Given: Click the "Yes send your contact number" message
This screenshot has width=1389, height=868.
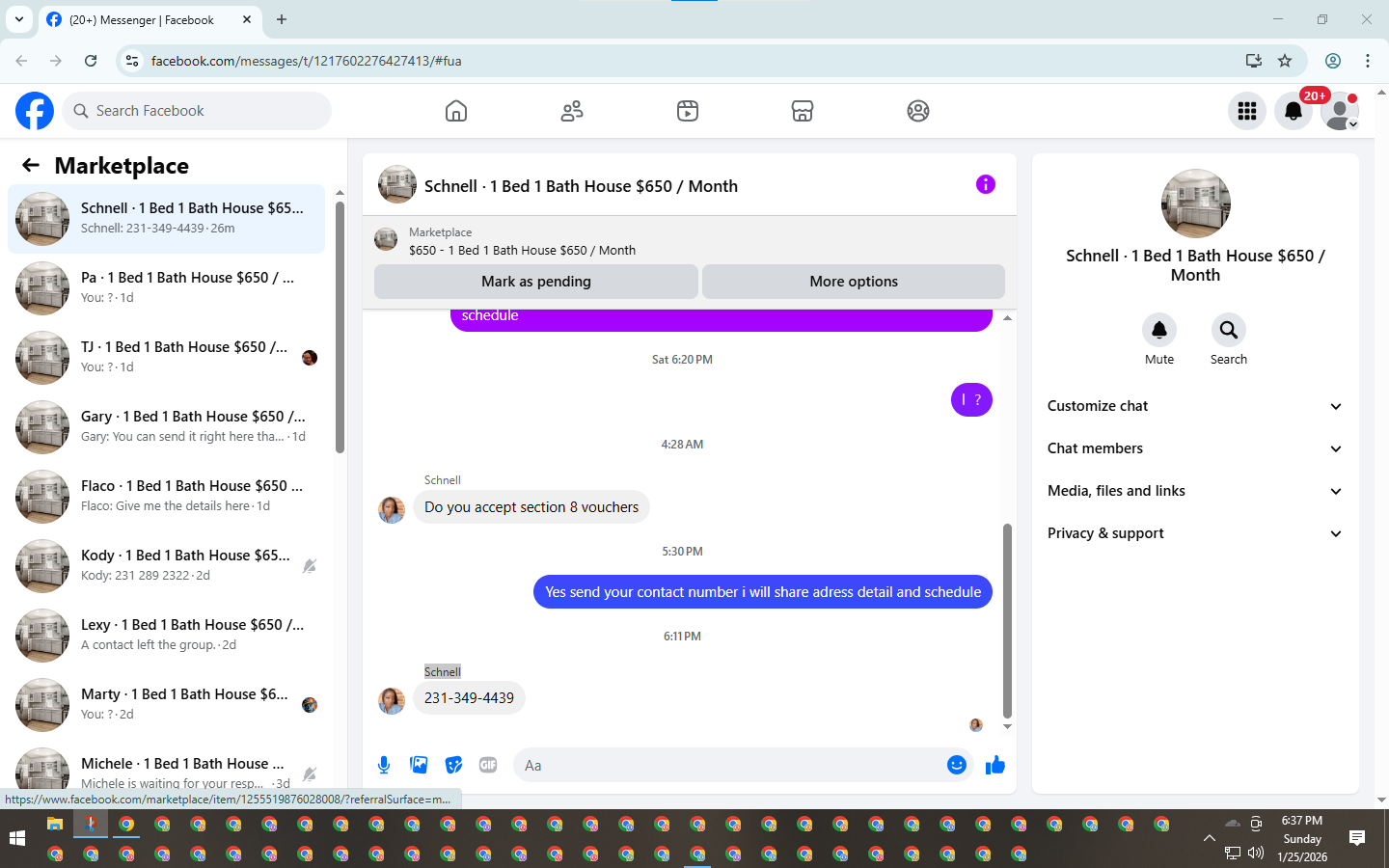Looking at the screenshot, I should click(763, 592).
